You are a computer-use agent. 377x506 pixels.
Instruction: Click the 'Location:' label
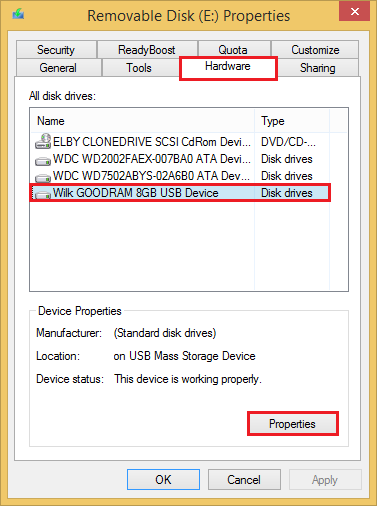pos(58,356)
